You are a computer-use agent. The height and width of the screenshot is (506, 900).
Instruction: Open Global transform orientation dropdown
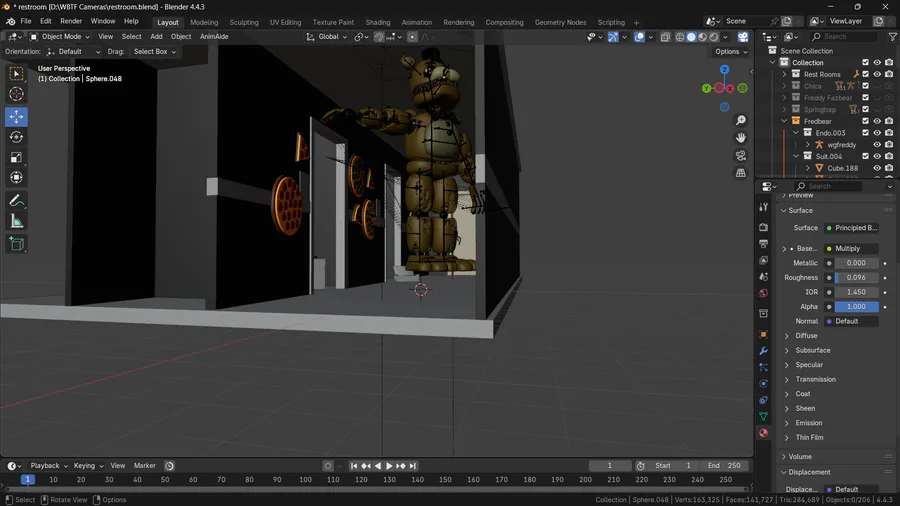click(327, 37)
